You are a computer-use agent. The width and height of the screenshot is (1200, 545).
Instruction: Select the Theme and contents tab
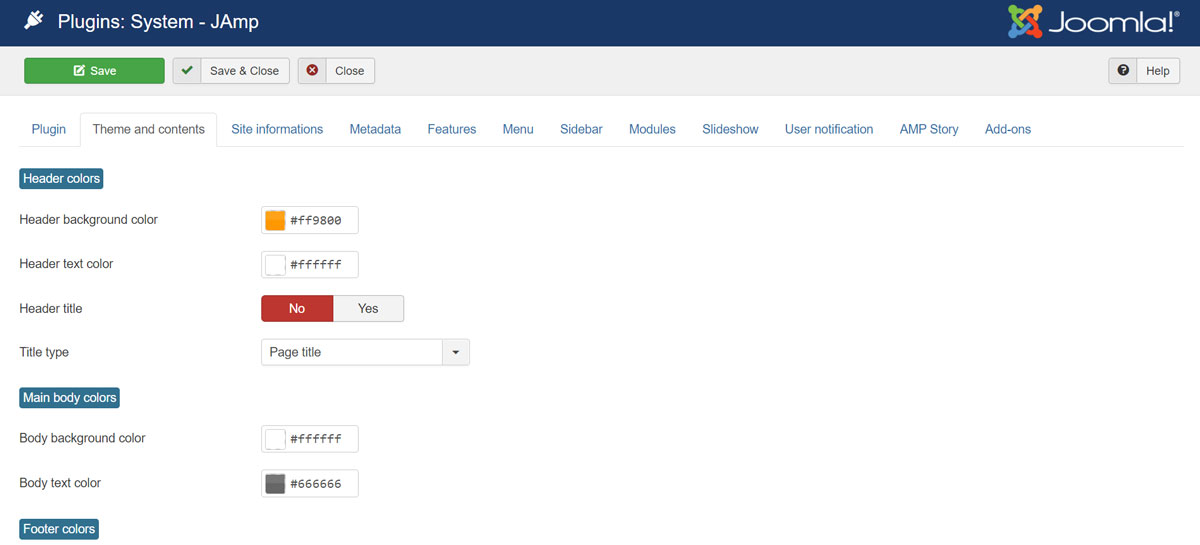pyautogui.click(x=149, y=129)
